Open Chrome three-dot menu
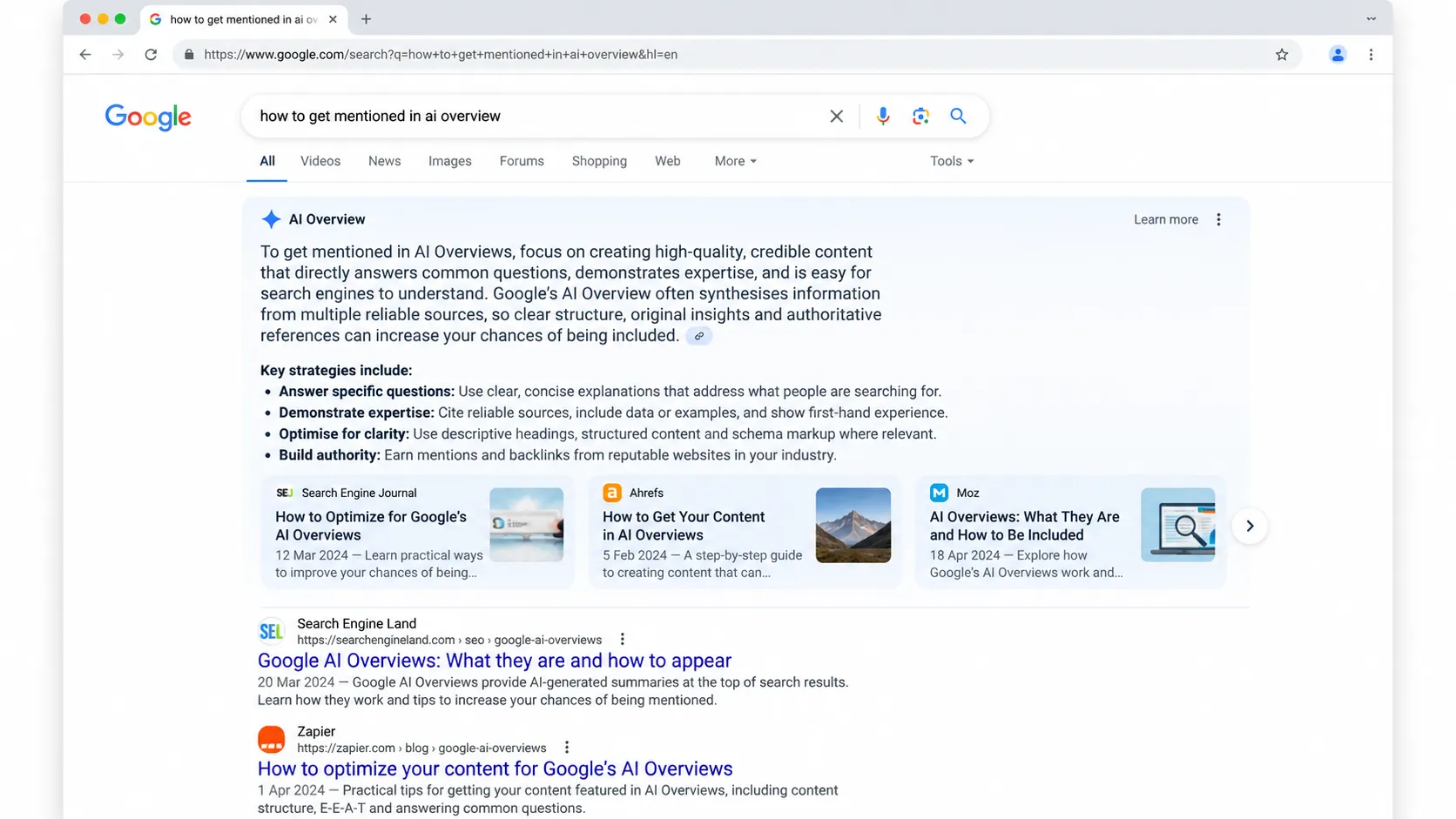Image resolution: width=1456 pixels, height=819 pixels. pyautogui.click(x=1371, y=54)
